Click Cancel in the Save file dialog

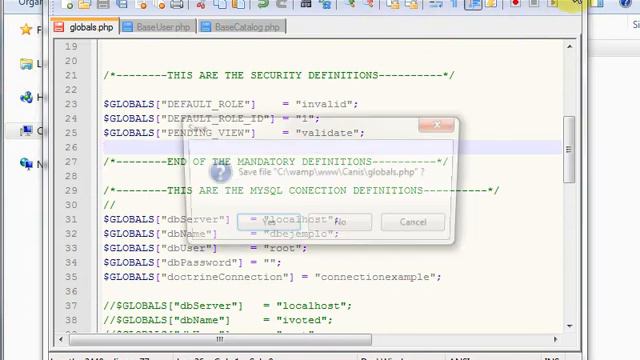(413, 222)
